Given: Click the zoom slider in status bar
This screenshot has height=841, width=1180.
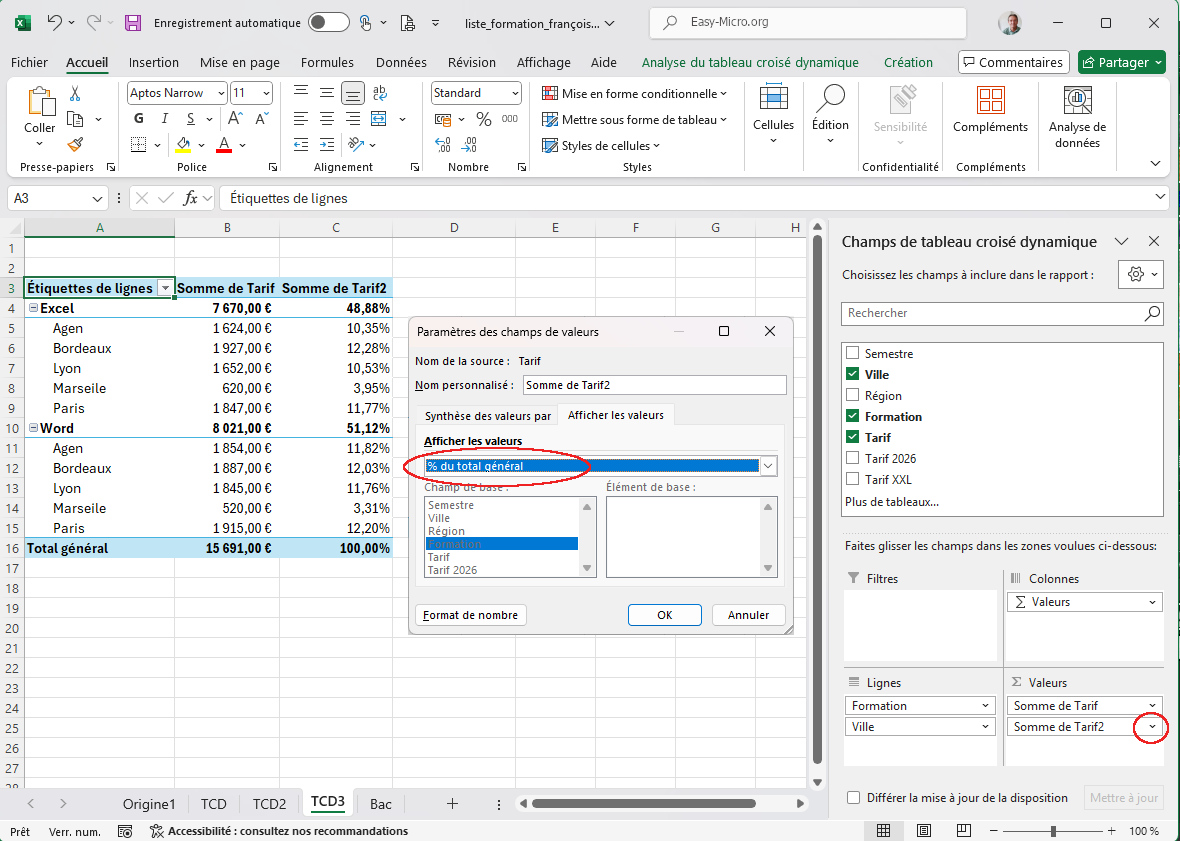Looking at the screenshot, I should click(1053, 831).
